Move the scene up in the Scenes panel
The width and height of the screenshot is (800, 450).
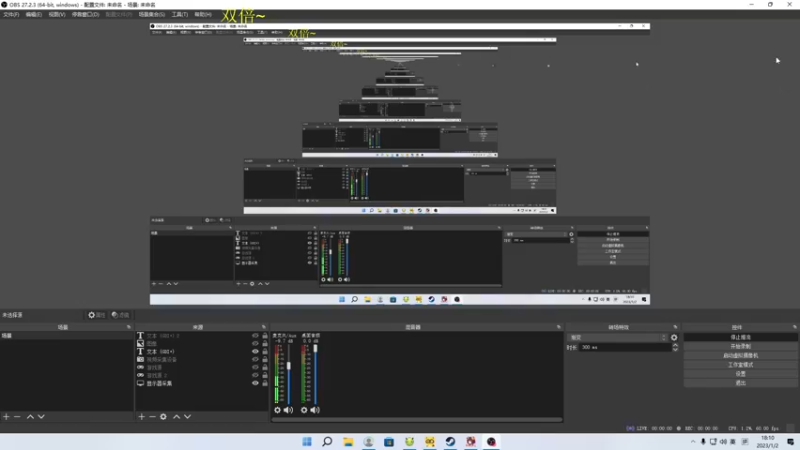point(30,417)
